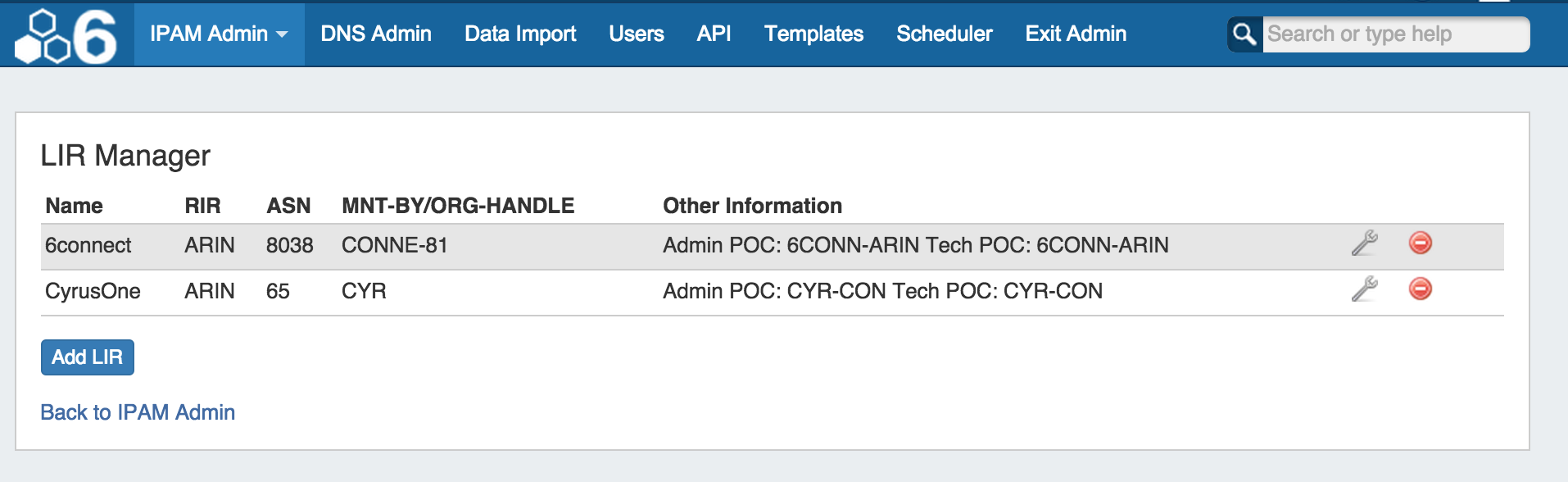Image resolution: width=1568 pixels, height=482 pixels.
Task: Follow the Back to IPAM Admin link
Action: (x=138, y=412)
